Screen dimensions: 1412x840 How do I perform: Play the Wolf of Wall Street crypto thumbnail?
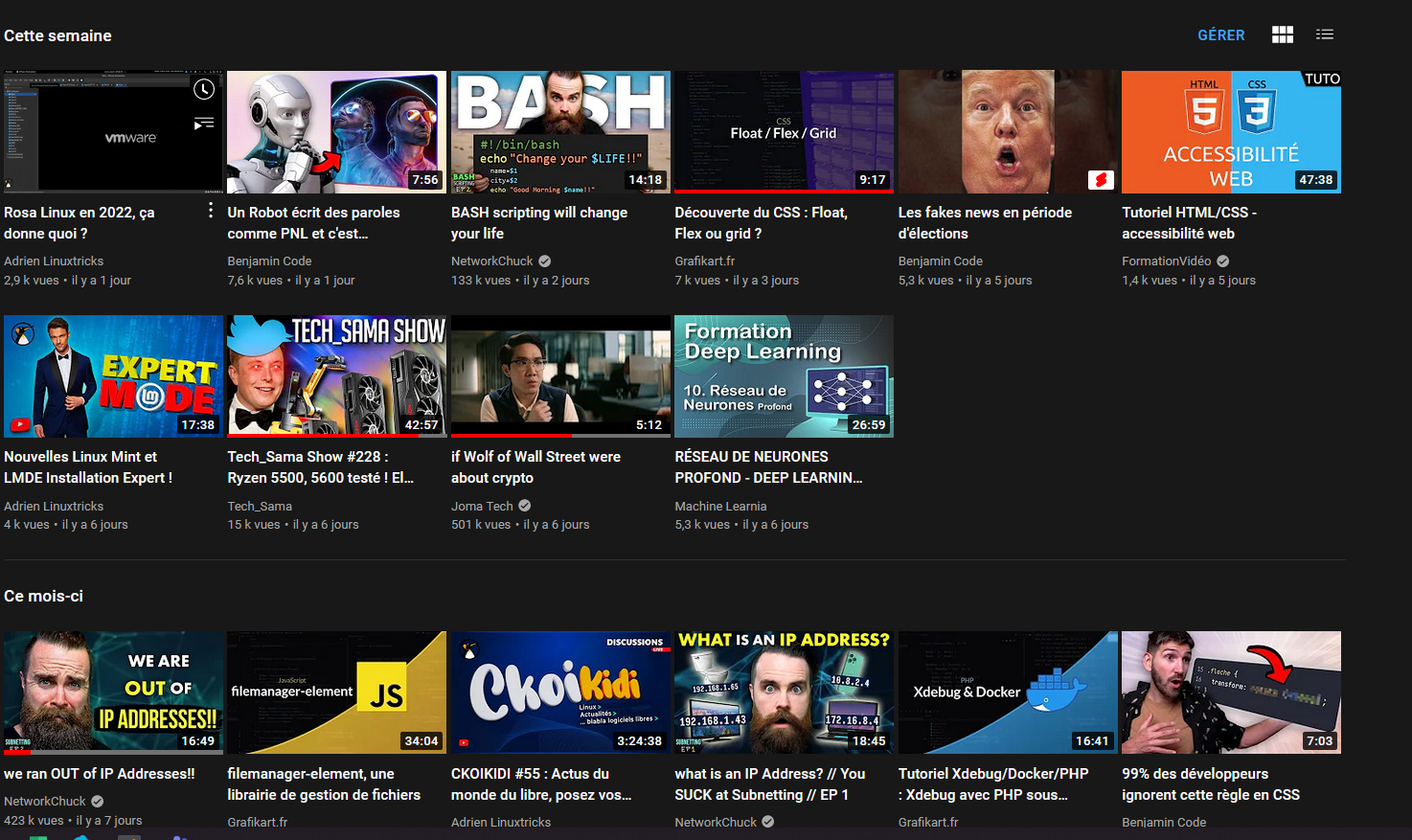[559, 375]
